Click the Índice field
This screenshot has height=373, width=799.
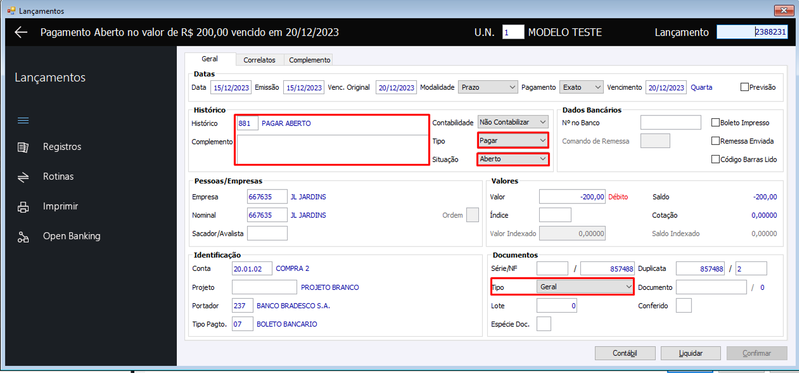point(555,215)
